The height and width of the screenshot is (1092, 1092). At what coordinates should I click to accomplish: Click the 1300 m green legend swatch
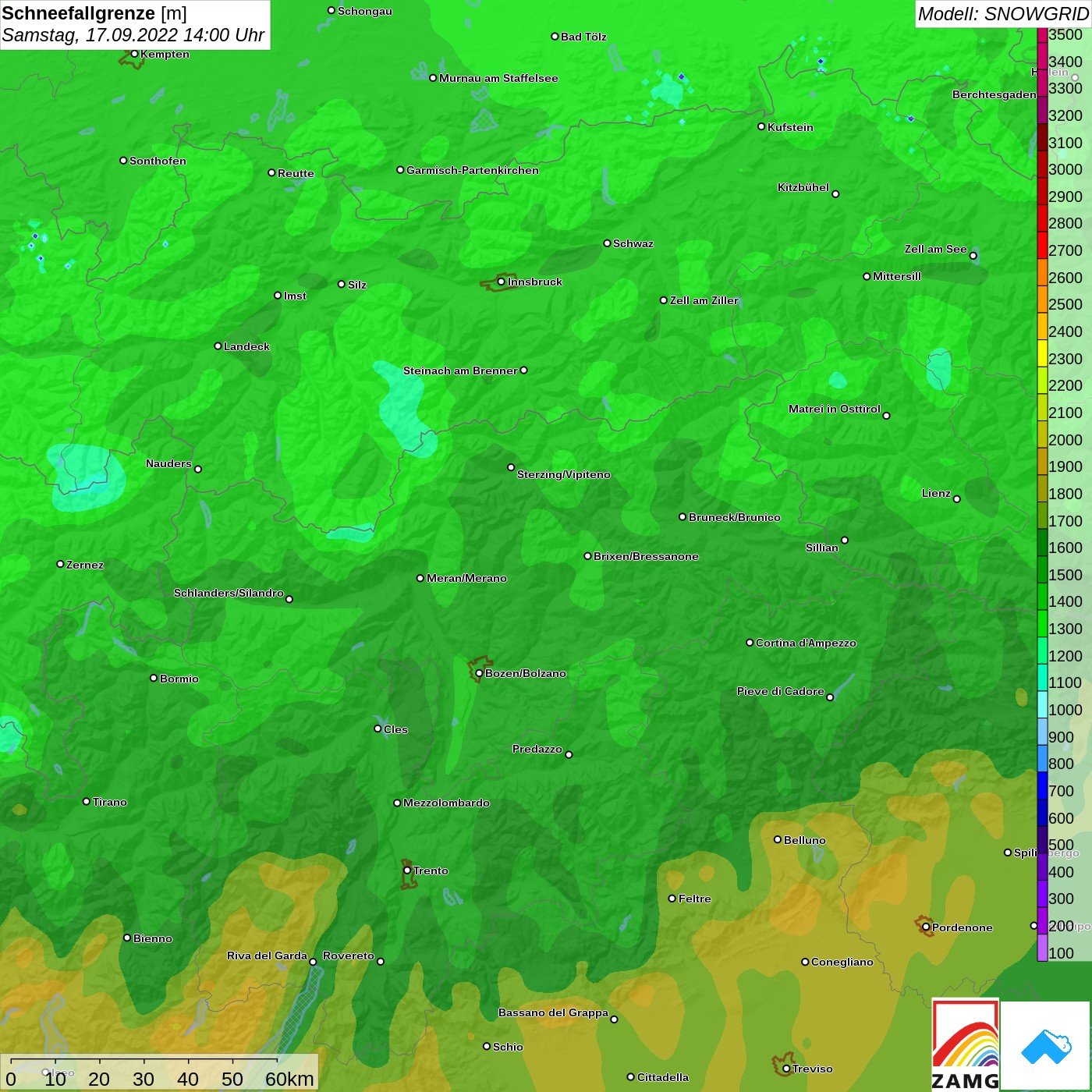coord(1042,623)
